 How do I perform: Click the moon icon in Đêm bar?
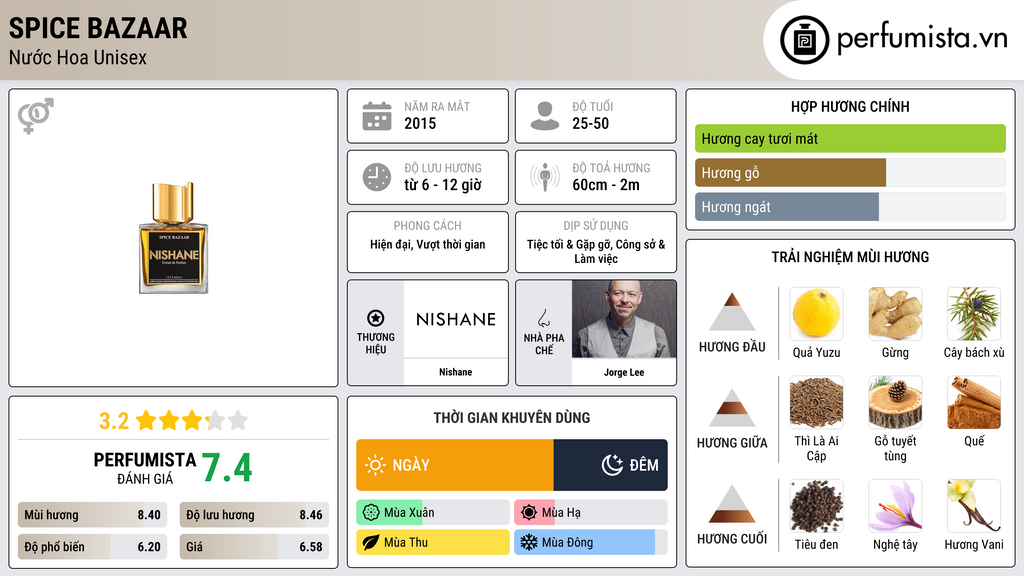click(x=612, y=465)
